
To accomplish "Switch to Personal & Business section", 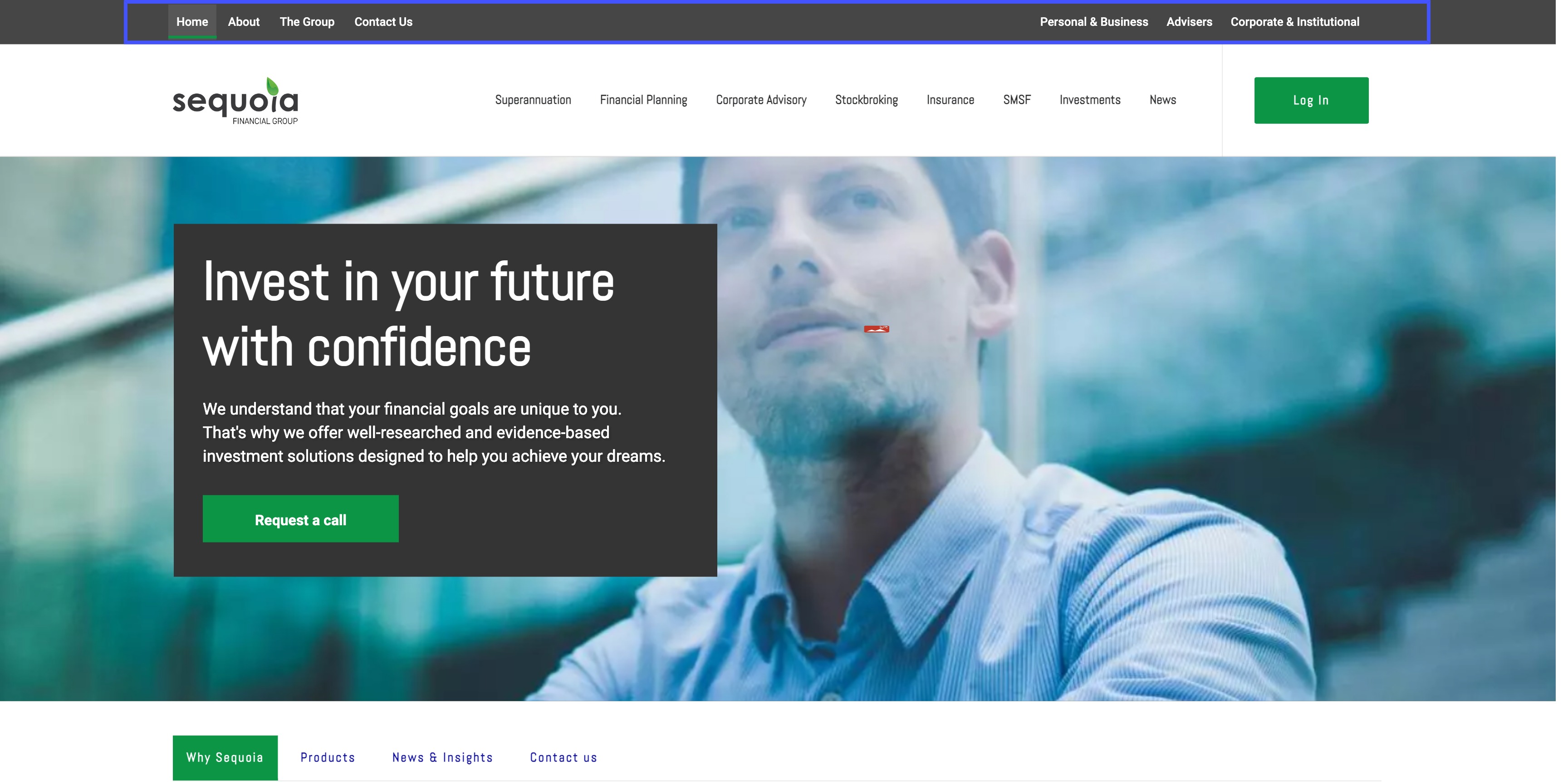I will [x=1094, y=22].
